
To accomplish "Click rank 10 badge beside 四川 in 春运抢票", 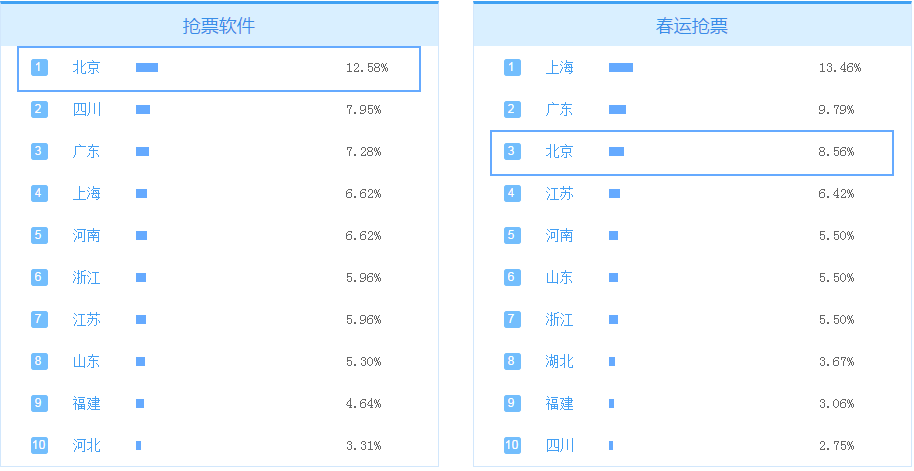I will click(x=512, y=446).
